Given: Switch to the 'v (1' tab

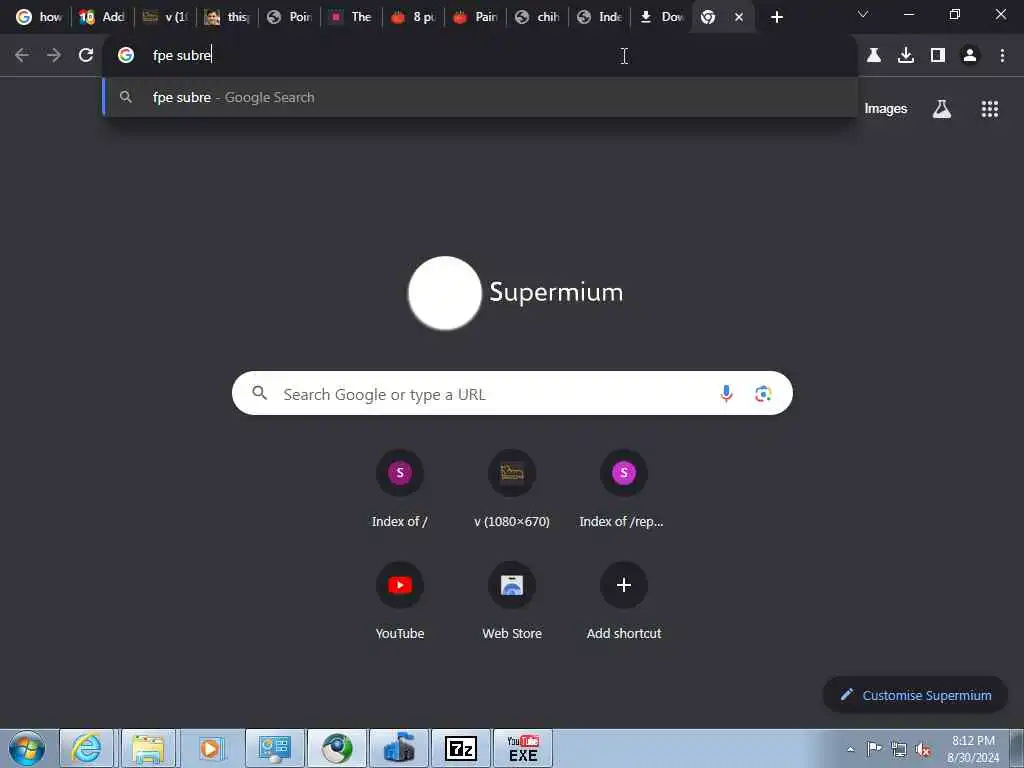Looking at the screenshot, I should [165, 17].
